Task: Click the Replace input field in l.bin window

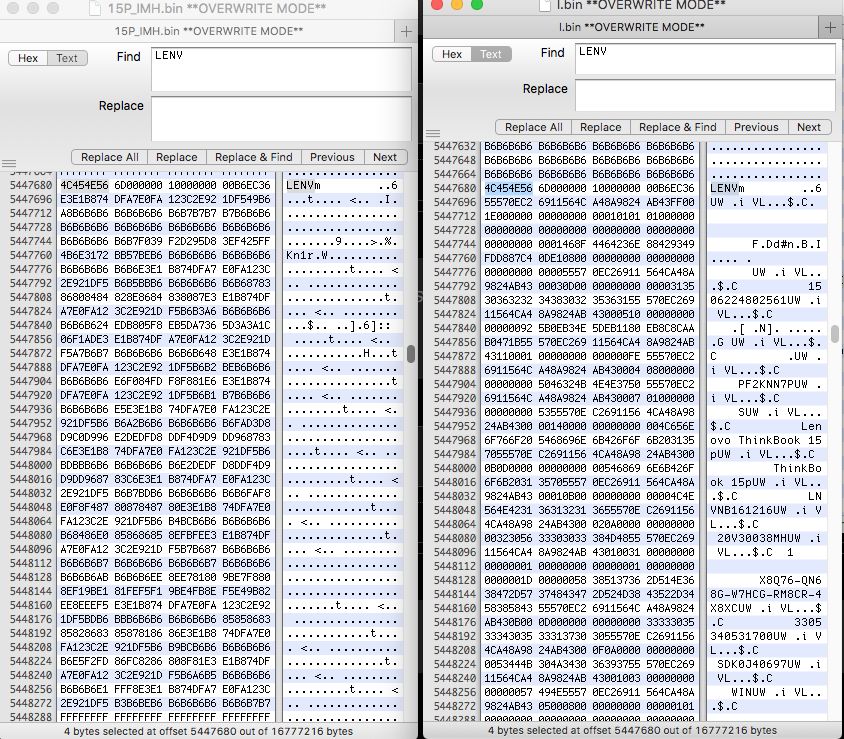Action: [x=705, y=95]
